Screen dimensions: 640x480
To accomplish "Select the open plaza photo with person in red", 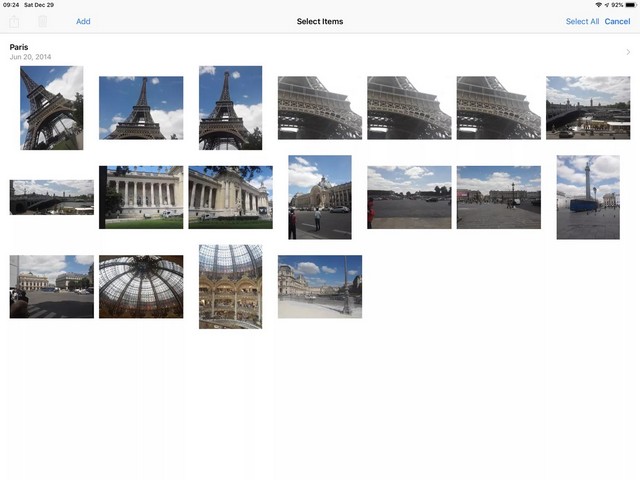I will pos(409,197).
